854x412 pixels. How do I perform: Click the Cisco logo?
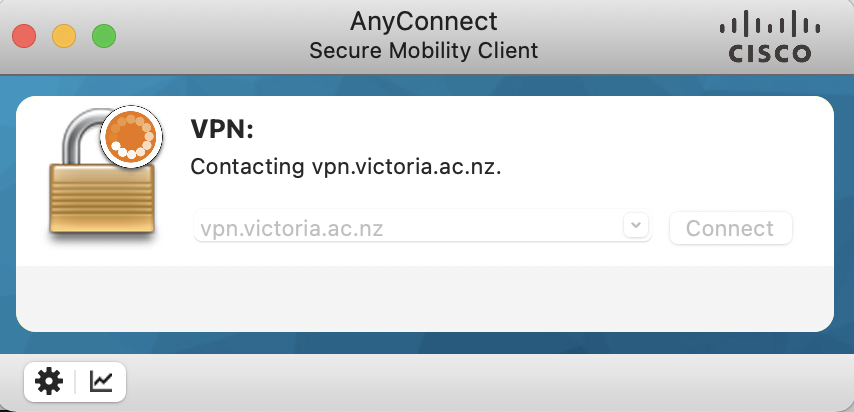point(768,38)
